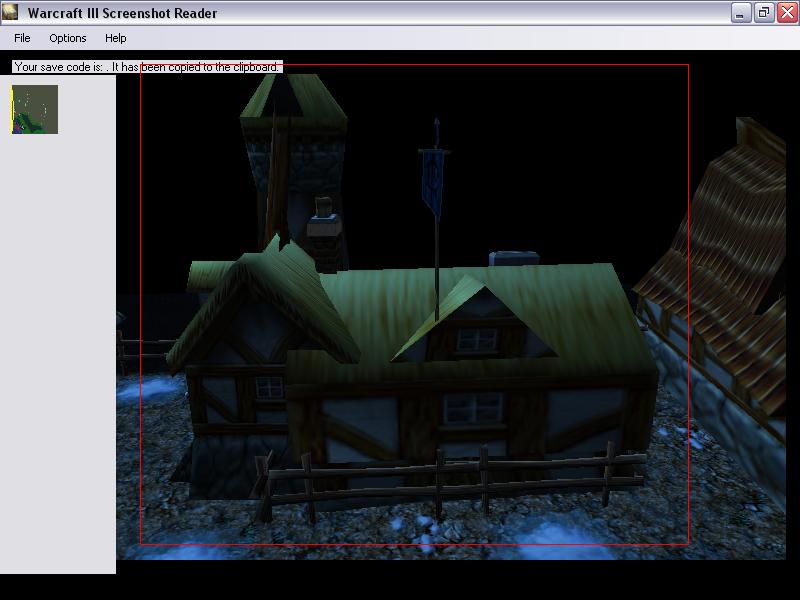Open the Help menu
800x600 pixels.
pos(116,38)
